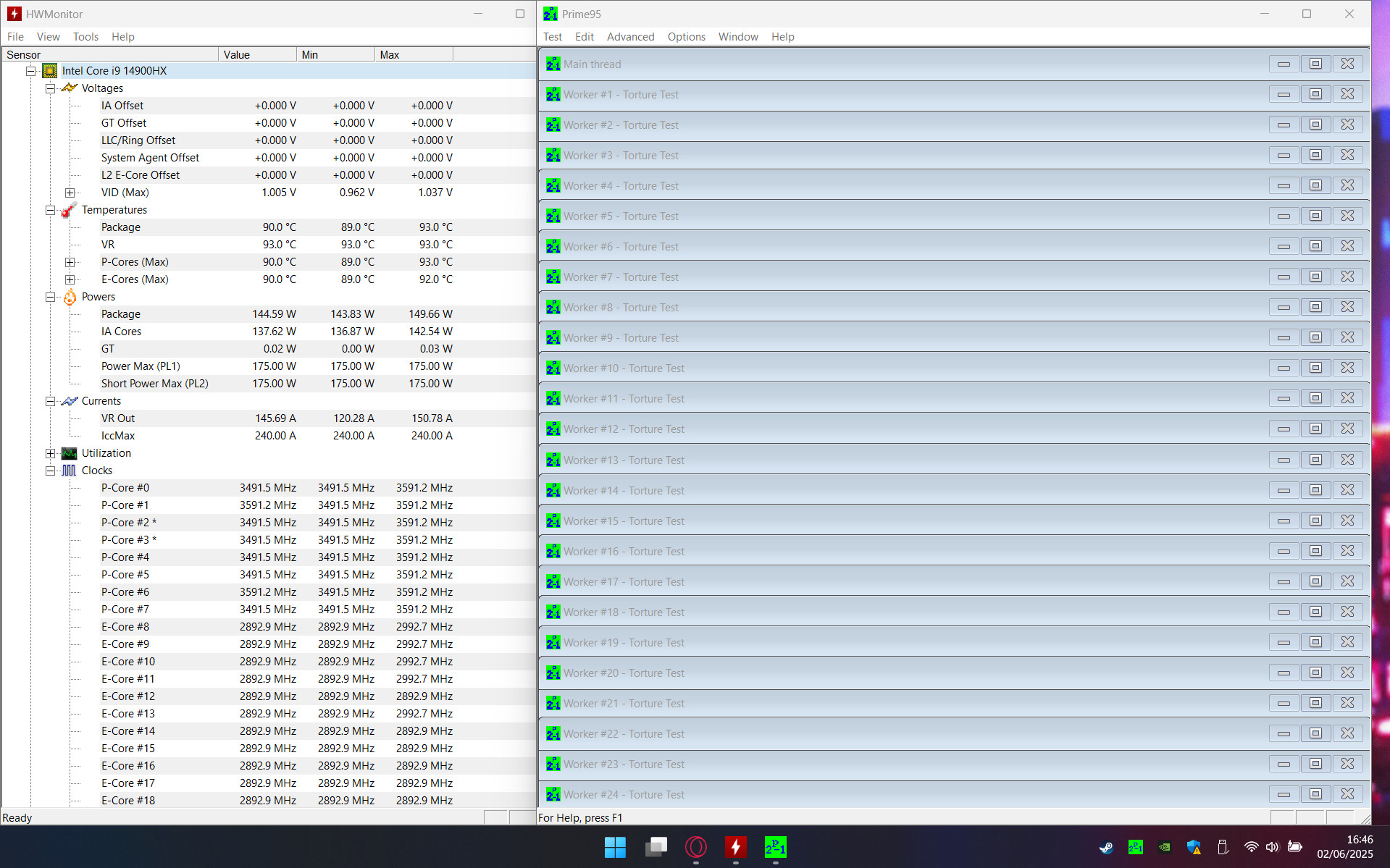This screenshot has height=868, width=1390.
Task: Minimize the Main thread child window
Action: (1284, 64)
